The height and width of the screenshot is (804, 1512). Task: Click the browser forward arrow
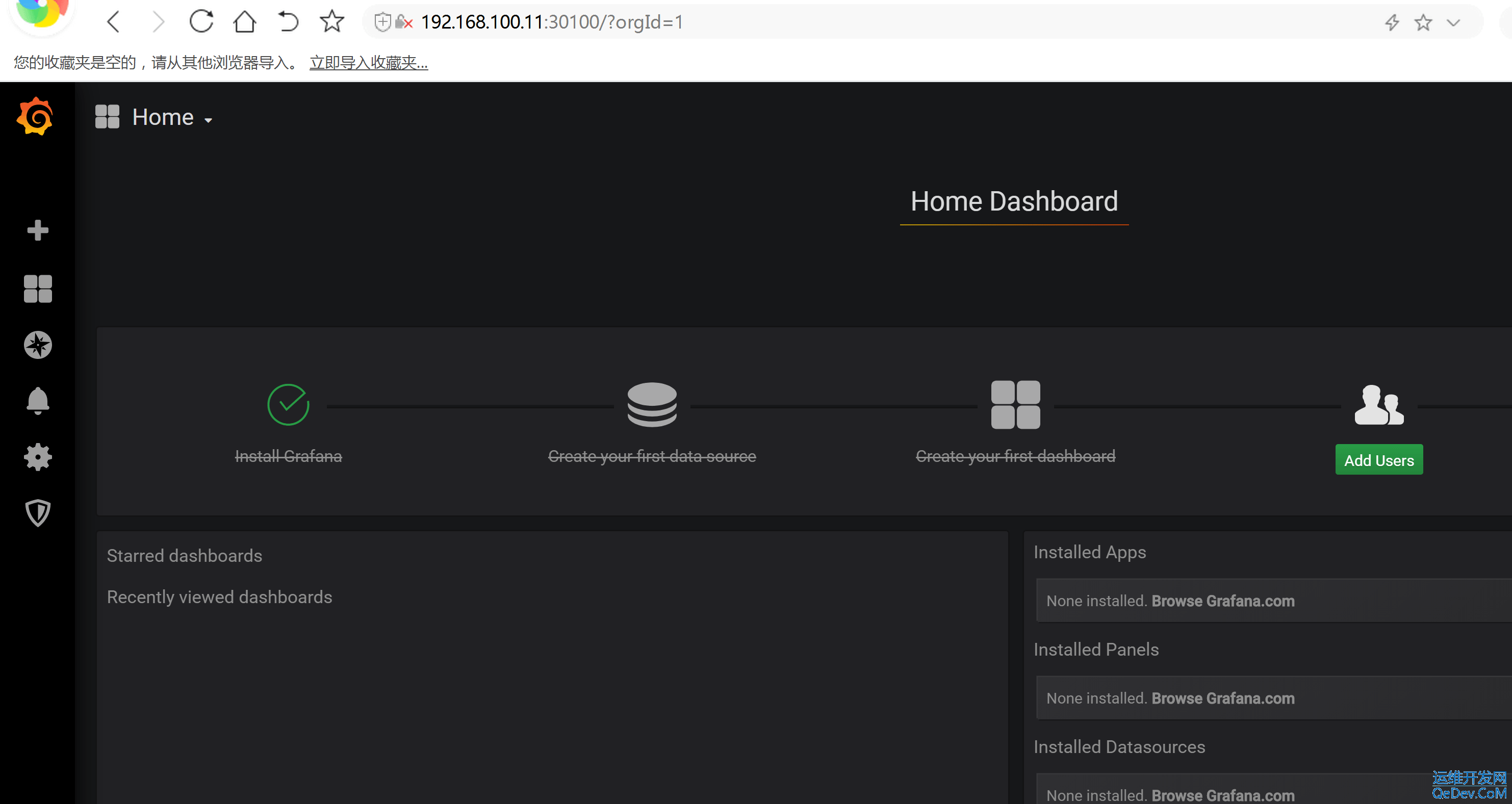pos(158,22)
